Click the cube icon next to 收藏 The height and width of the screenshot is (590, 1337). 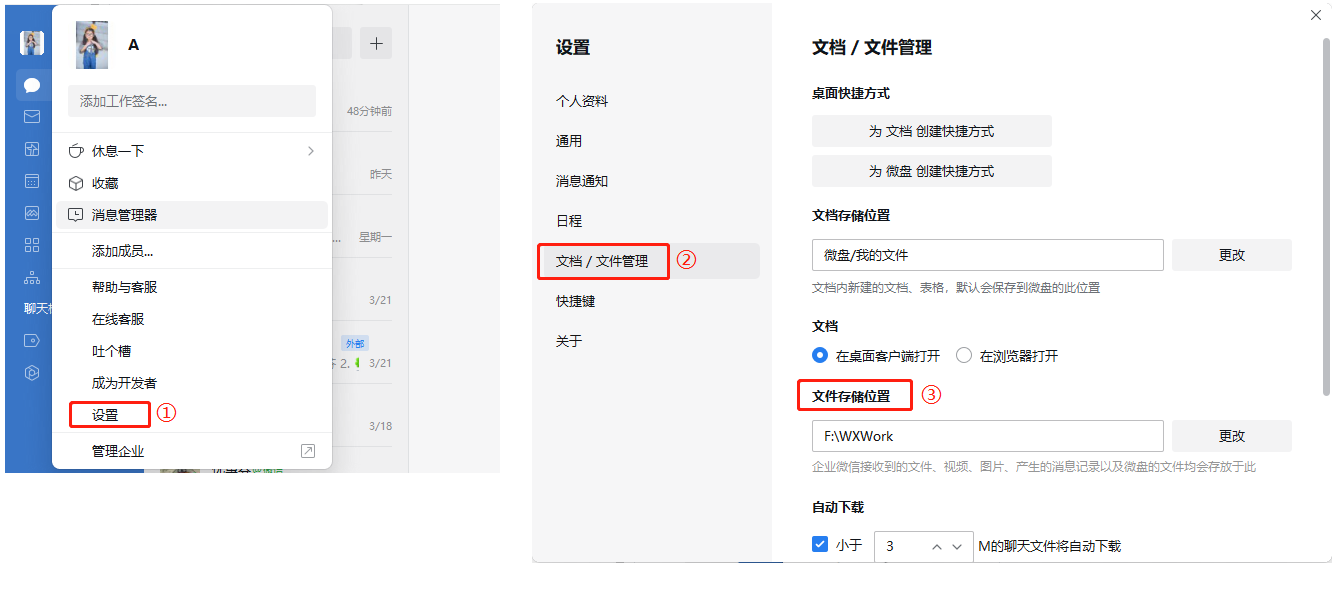pyautogui.click(x=76, y=183)
